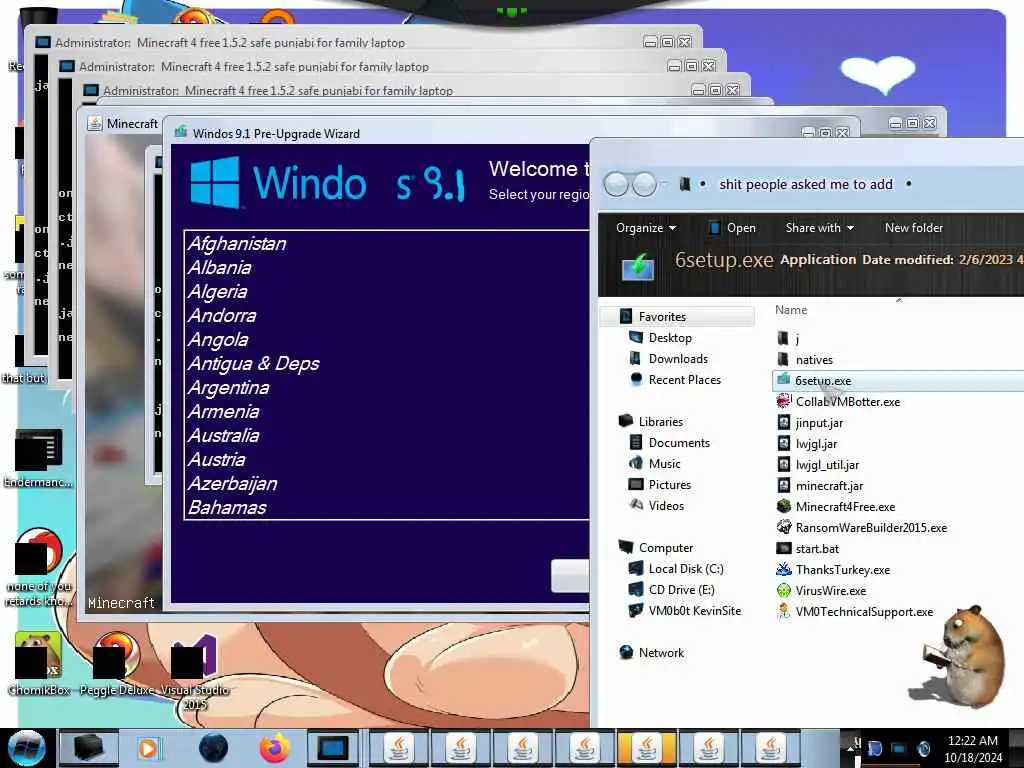This screenshot has height=768, width=1024.
Task: Open Desktop in the navigation pane
Action: [669, 338]
